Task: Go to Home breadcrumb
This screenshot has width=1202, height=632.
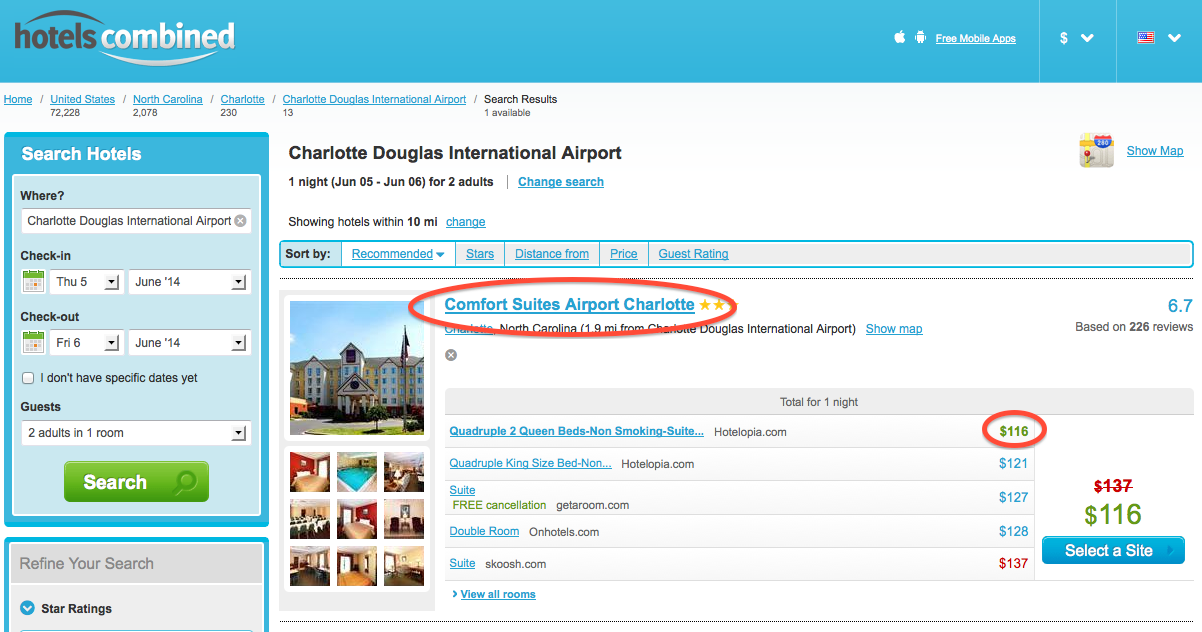Action: (x=18, y=100)
